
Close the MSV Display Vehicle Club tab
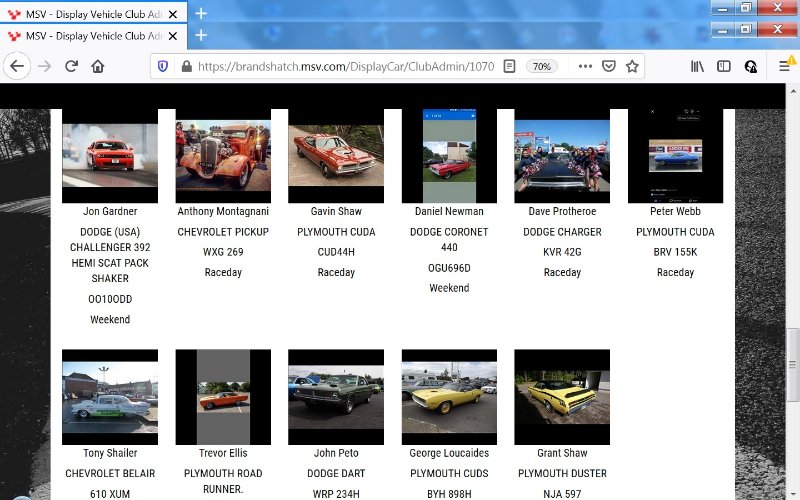coord(173,35)
